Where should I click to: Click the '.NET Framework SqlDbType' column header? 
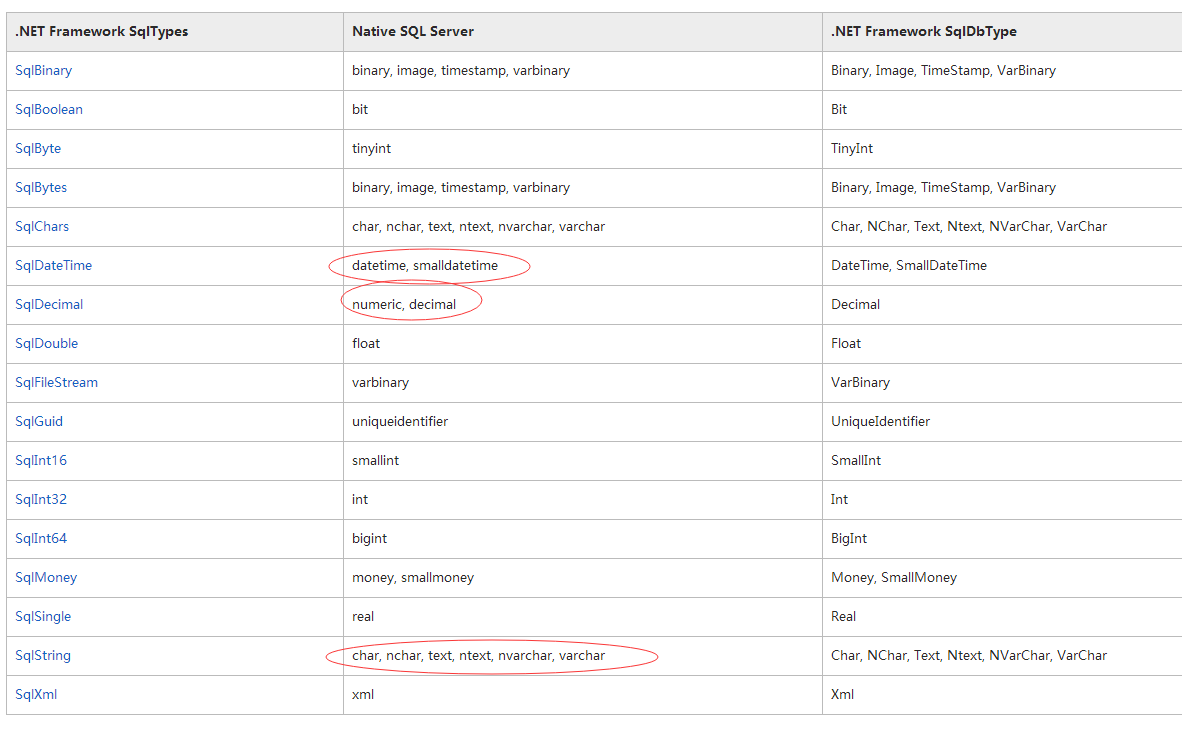(x=924, y=32)
